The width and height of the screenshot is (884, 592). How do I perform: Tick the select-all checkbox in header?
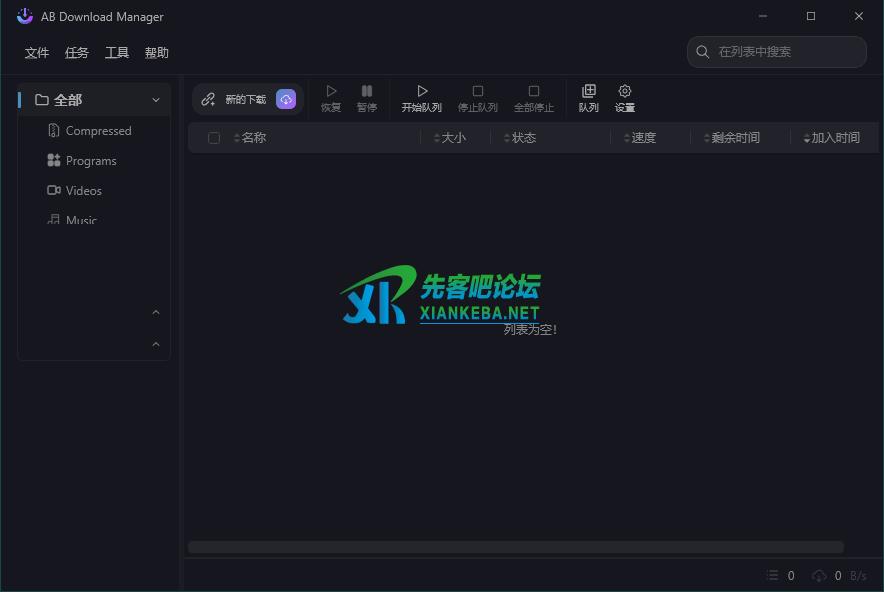(214, 138)
